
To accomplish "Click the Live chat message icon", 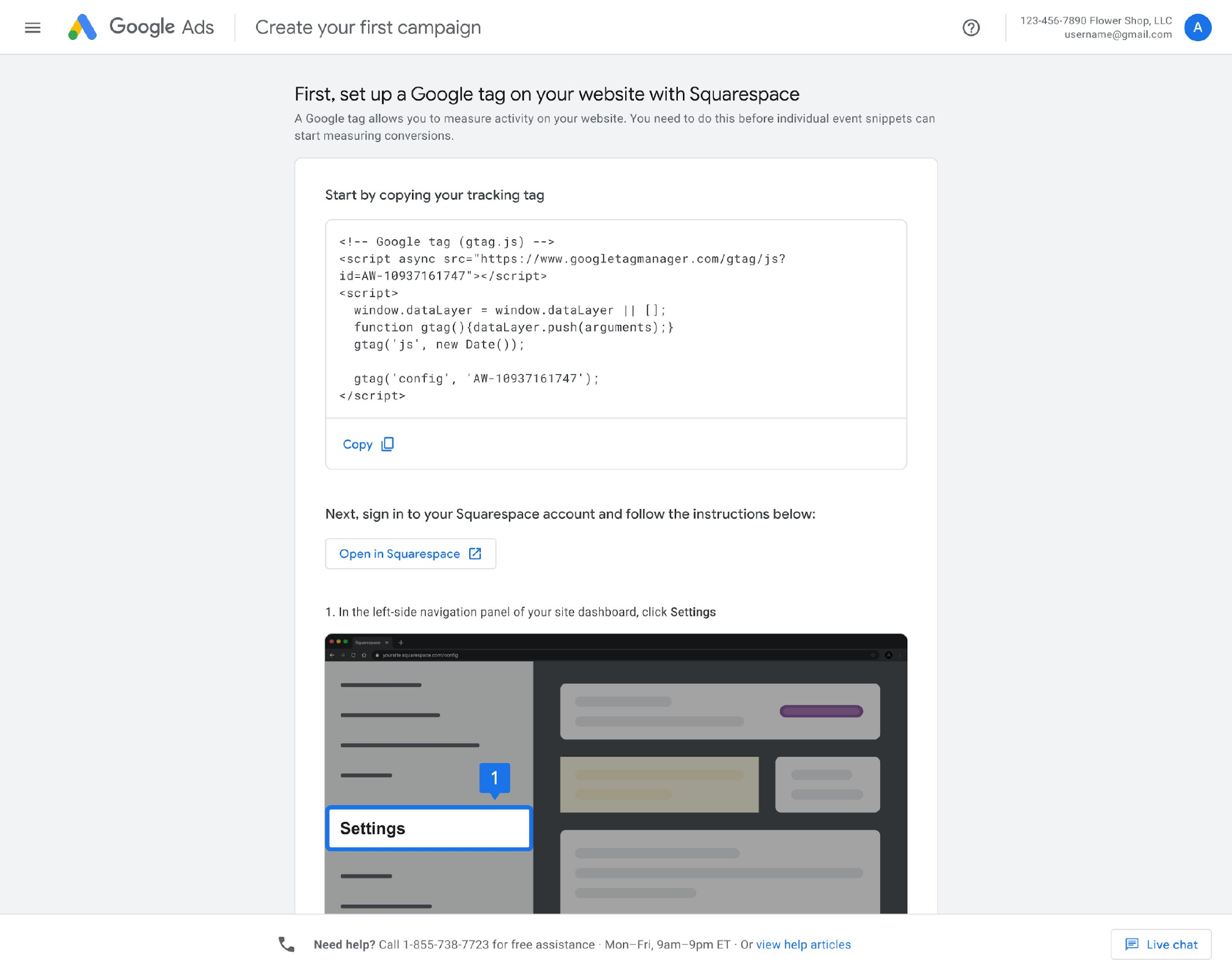I will point(1131,944).
